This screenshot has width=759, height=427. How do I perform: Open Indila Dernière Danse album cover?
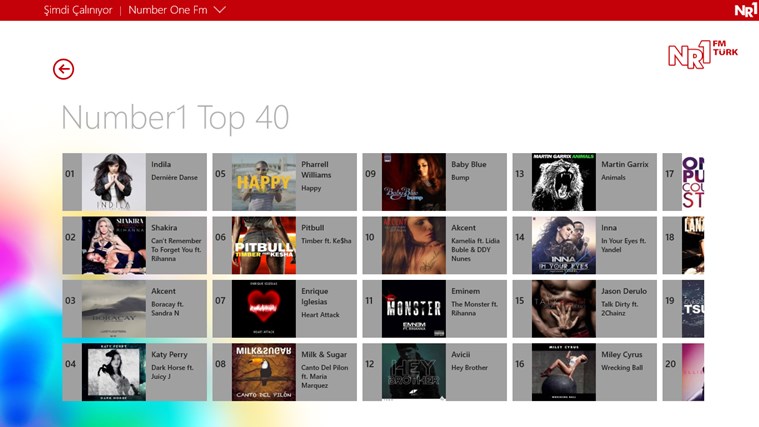(114, 182)
